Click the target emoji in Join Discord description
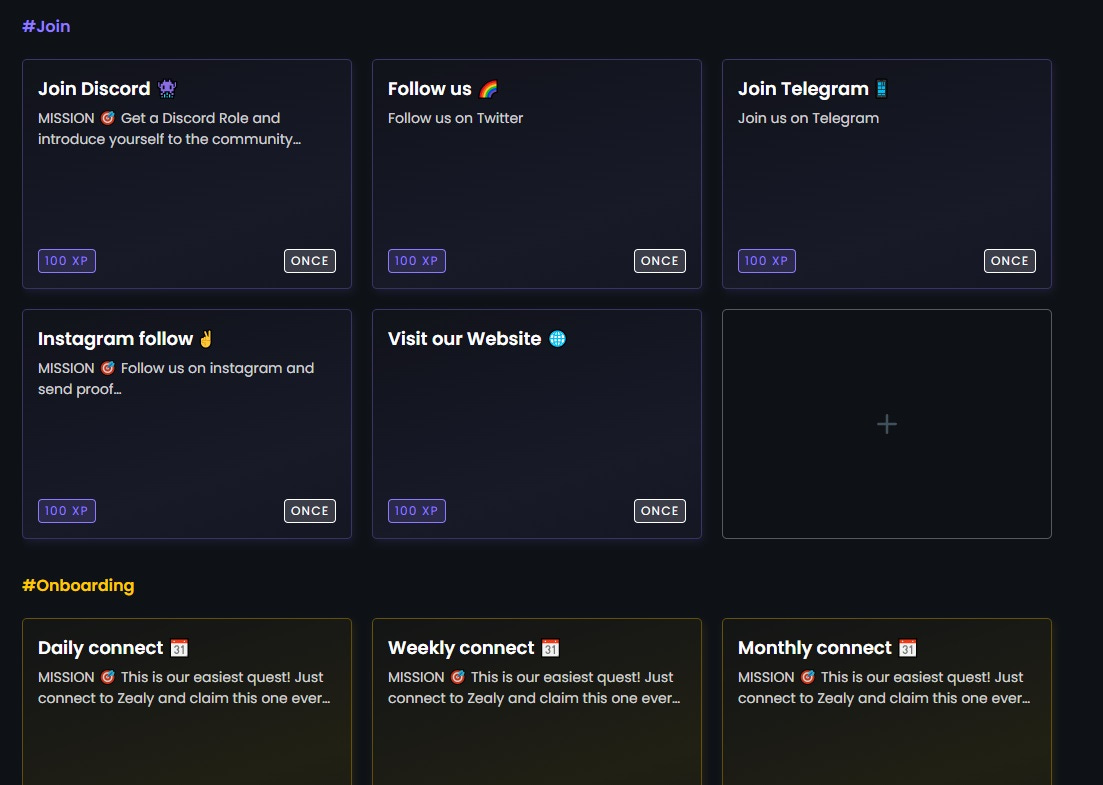The width and height of the screenshot is (1103, 785). tap(108, 118)
